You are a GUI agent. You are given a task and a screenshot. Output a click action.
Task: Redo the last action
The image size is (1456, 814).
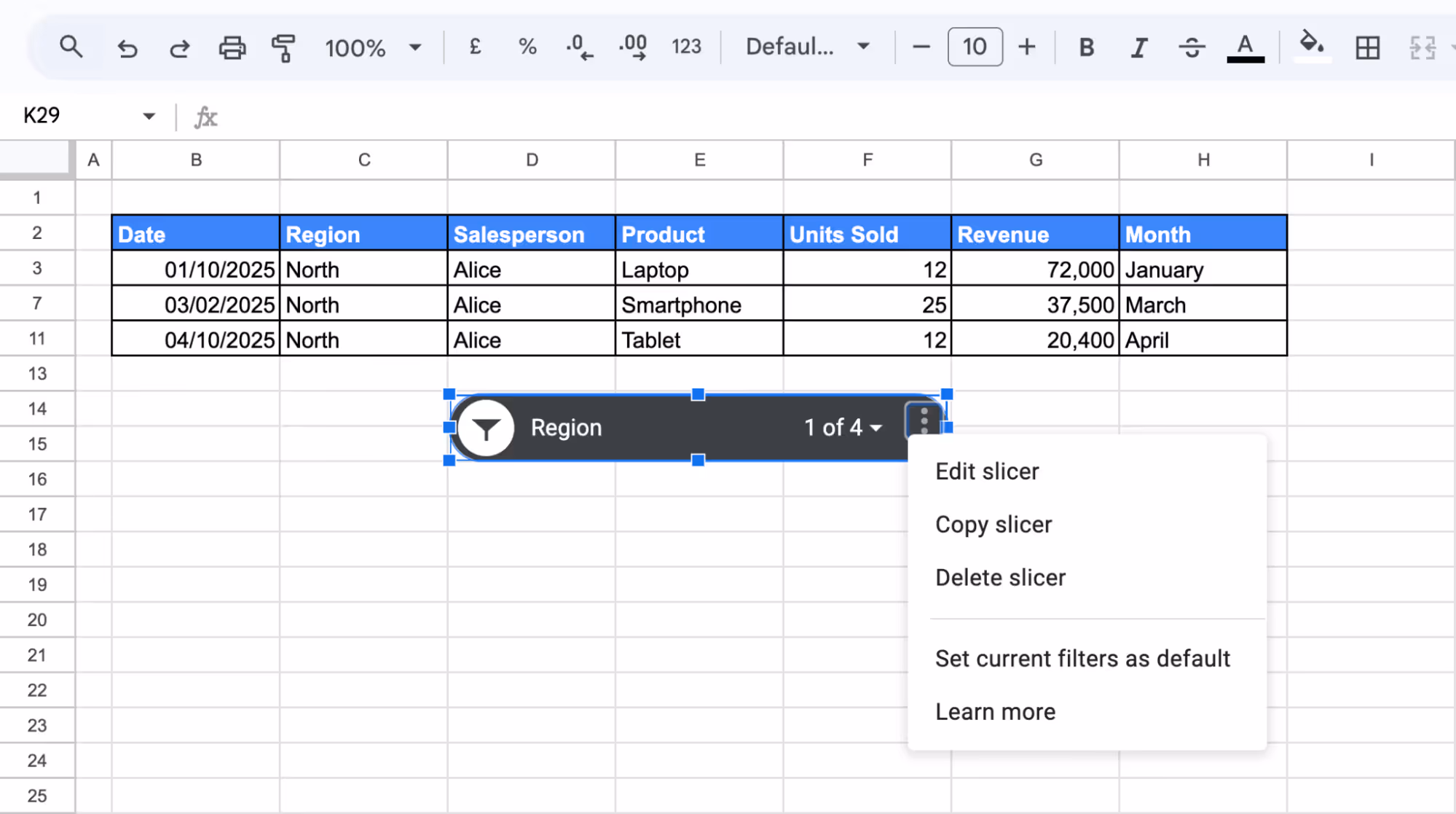tap(179, 47)
